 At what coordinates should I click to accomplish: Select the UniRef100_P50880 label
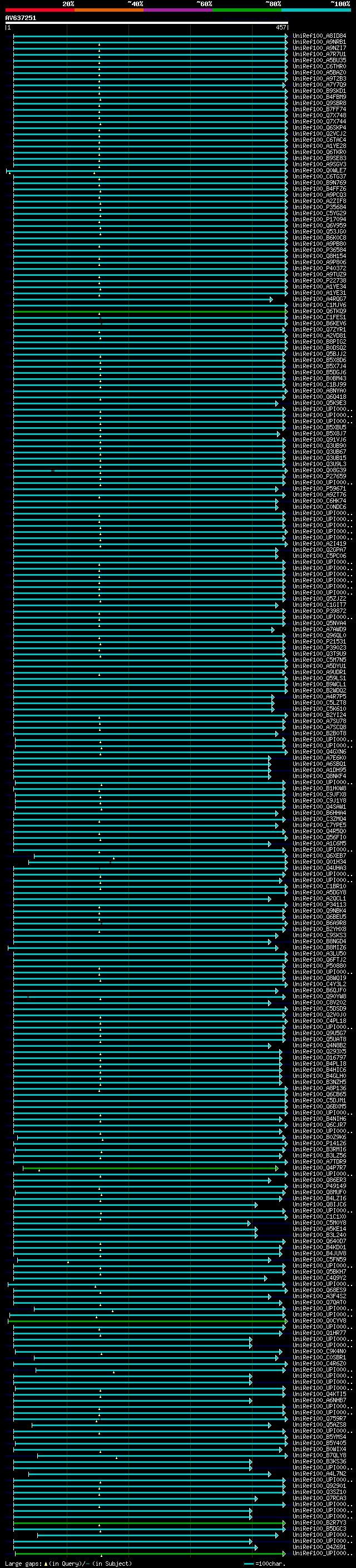click(x=319, y=966)
